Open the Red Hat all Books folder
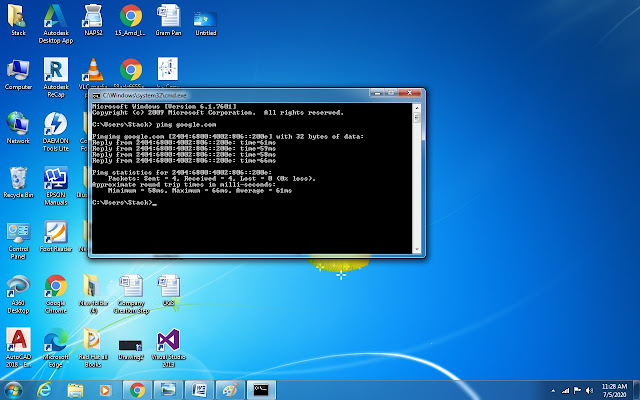The width and height of the screenshot is (640, 400). [x=93, y=348]
